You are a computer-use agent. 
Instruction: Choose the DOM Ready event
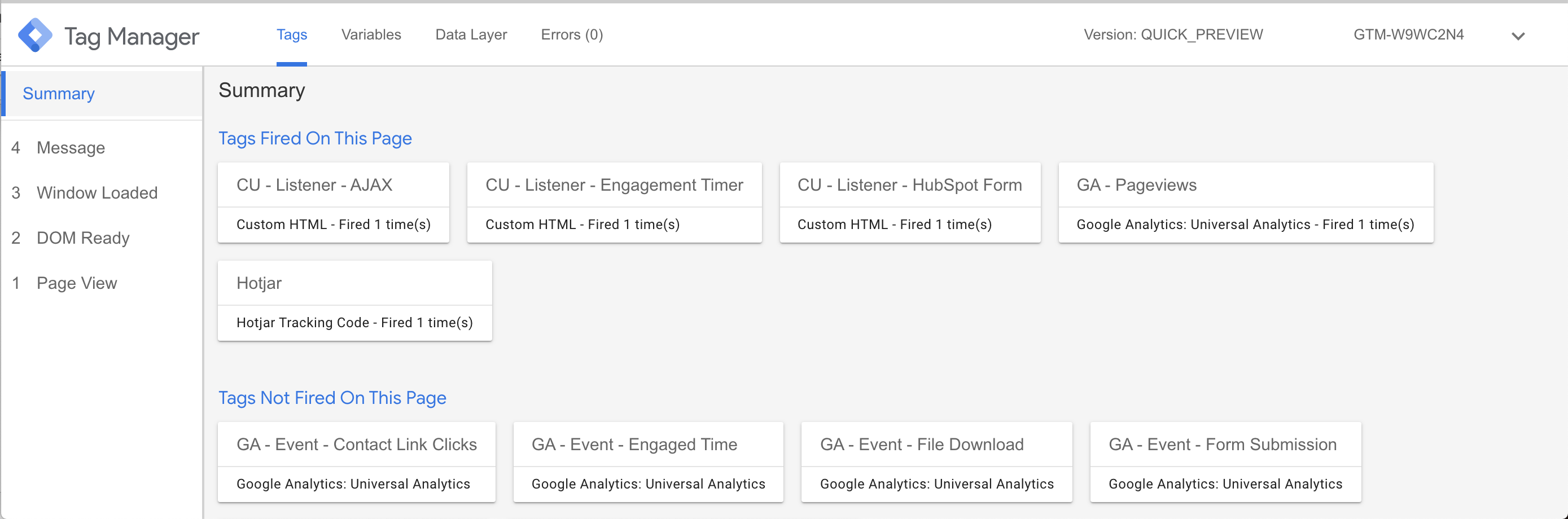[x=83, y=238]
